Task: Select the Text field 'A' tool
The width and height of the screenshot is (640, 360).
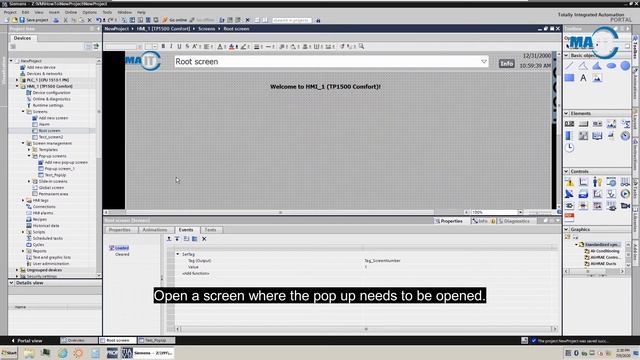Action: click(x=583, y=78)
